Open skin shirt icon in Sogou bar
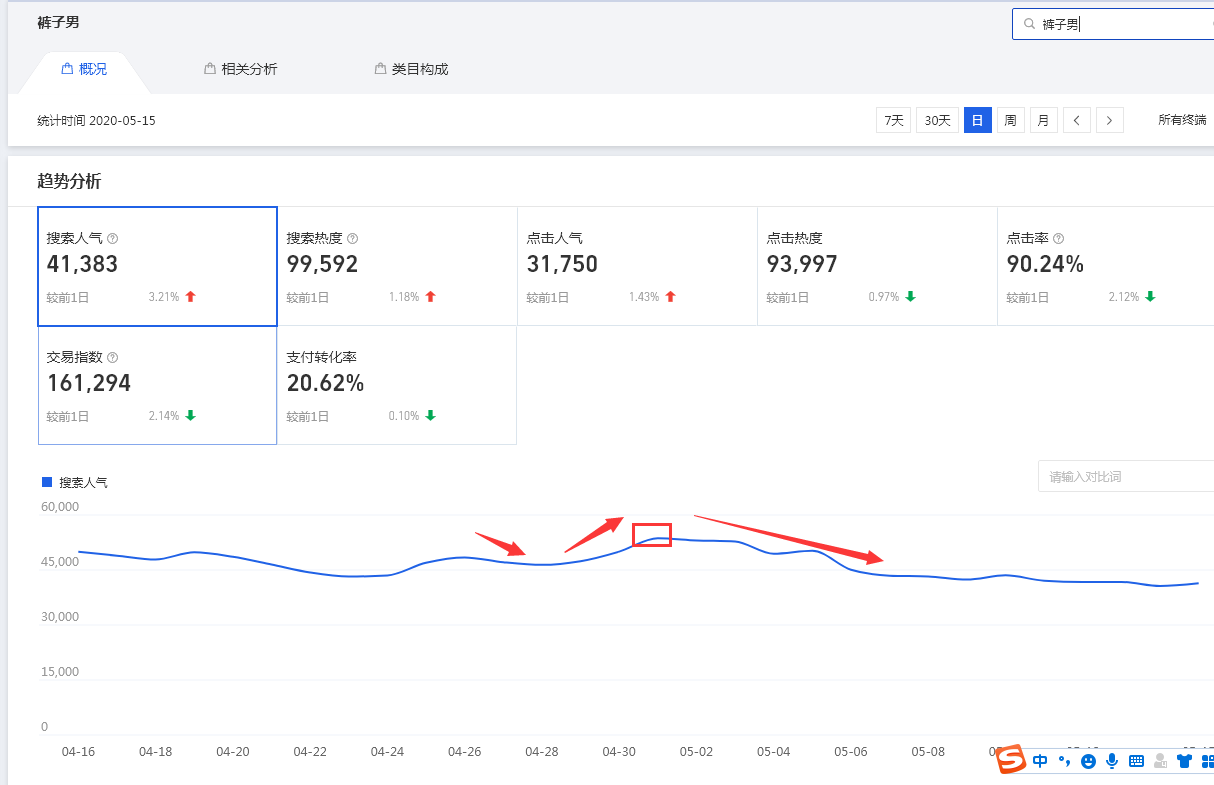Image resolution: width=1214 pixels, height=785 pixels. (1184, 761)
